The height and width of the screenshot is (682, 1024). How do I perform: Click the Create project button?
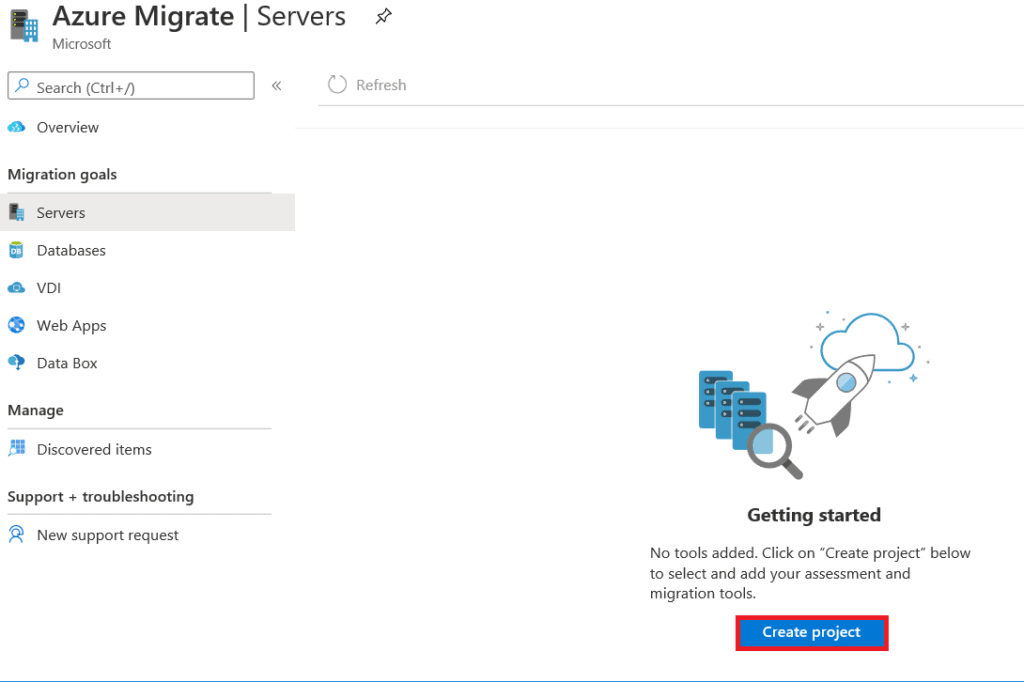[811, 632]
